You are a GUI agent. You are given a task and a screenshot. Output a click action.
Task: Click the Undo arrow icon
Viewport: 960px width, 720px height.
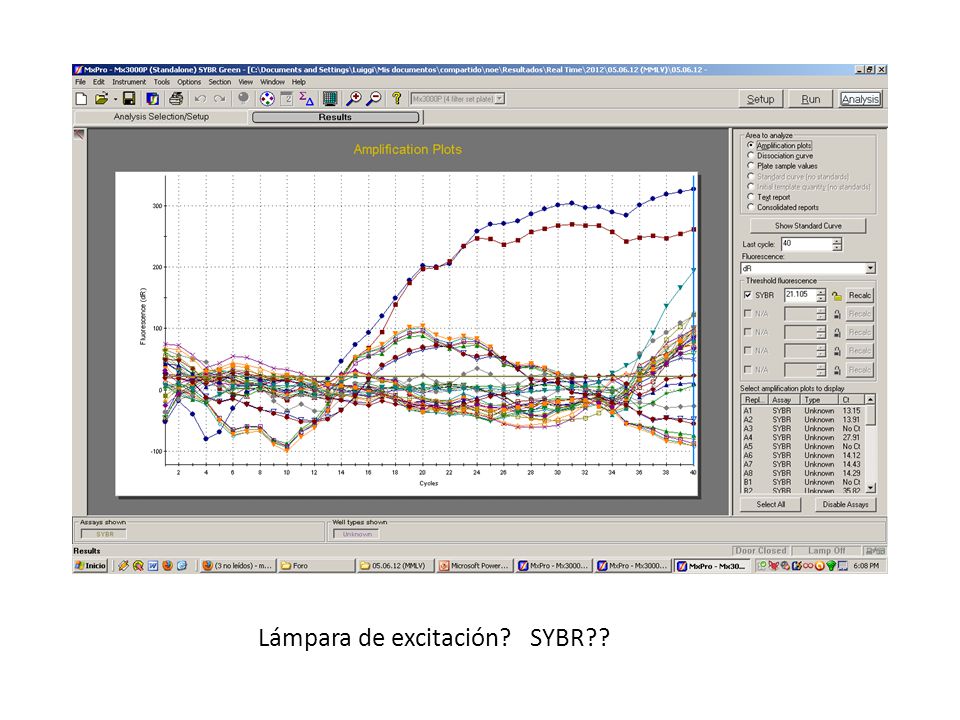point(200,99)
